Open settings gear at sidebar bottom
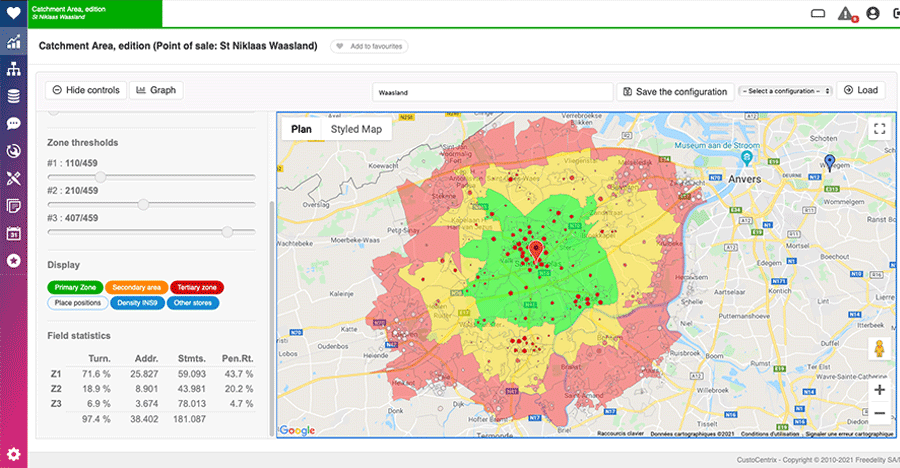The height and width of the screenshot is (468, 900). click(14, 453)
